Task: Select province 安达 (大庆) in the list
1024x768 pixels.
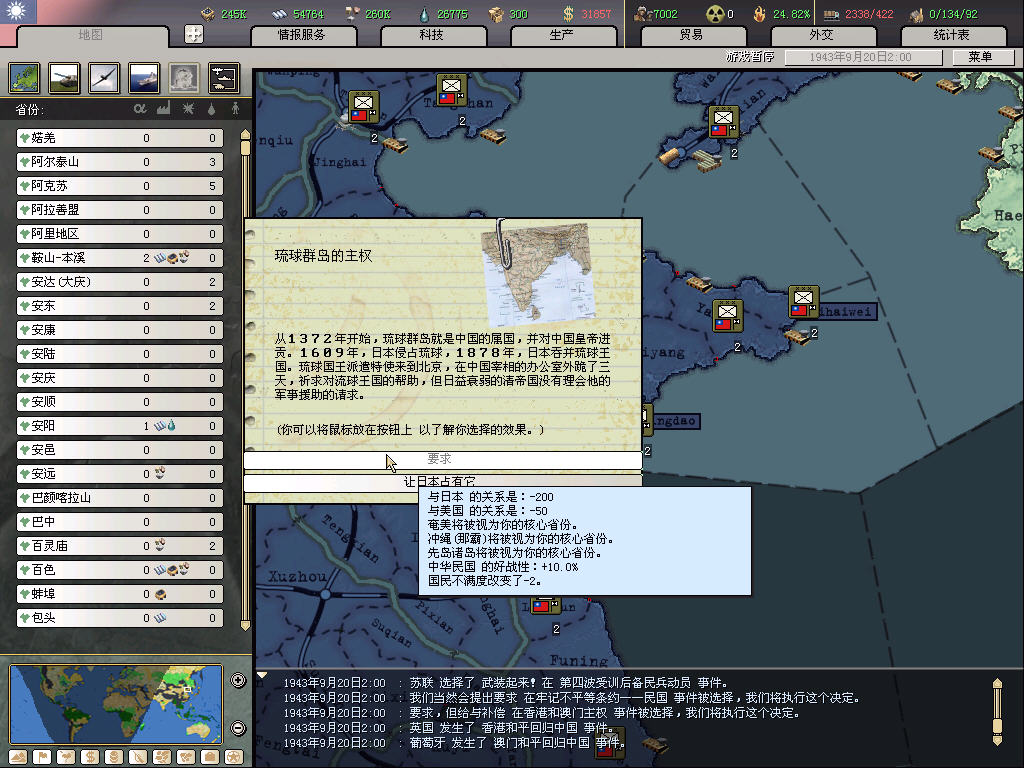Action: 120,282
